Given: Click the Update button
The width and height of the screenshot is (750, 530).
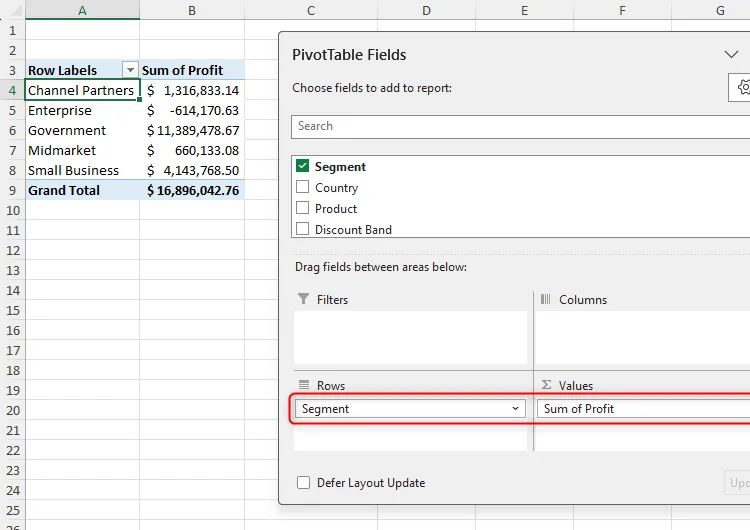Looking at the screenshot, I should (x=737, y=483).
